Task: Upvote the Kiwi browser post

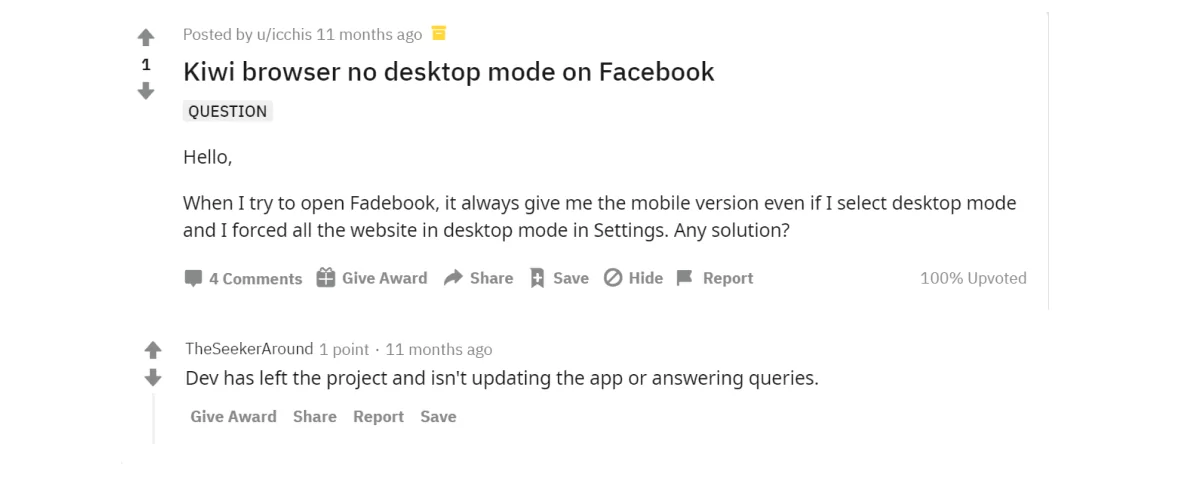Action: click(x=146, y=38)
